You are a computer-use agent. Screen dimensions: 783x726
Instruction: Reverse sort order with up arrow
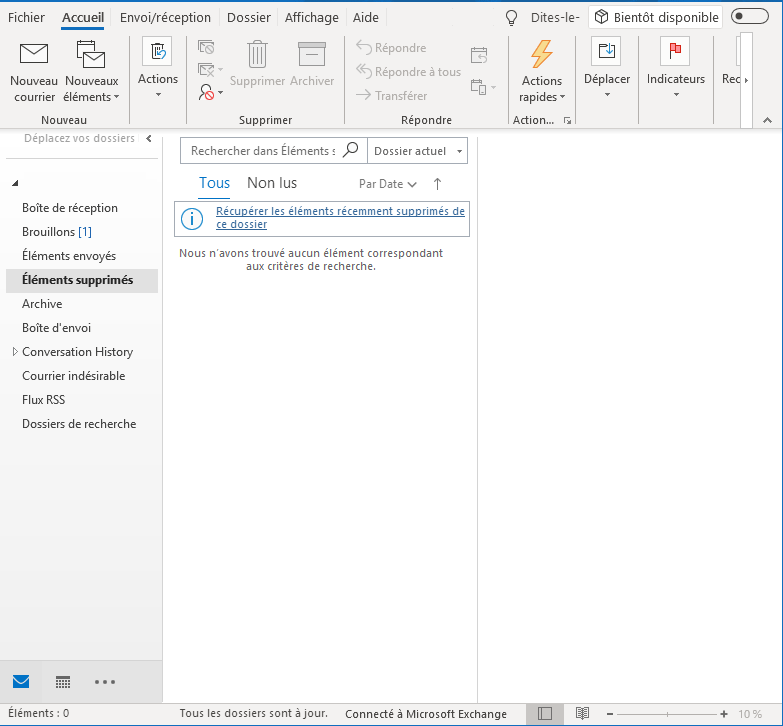pos(437,184)
